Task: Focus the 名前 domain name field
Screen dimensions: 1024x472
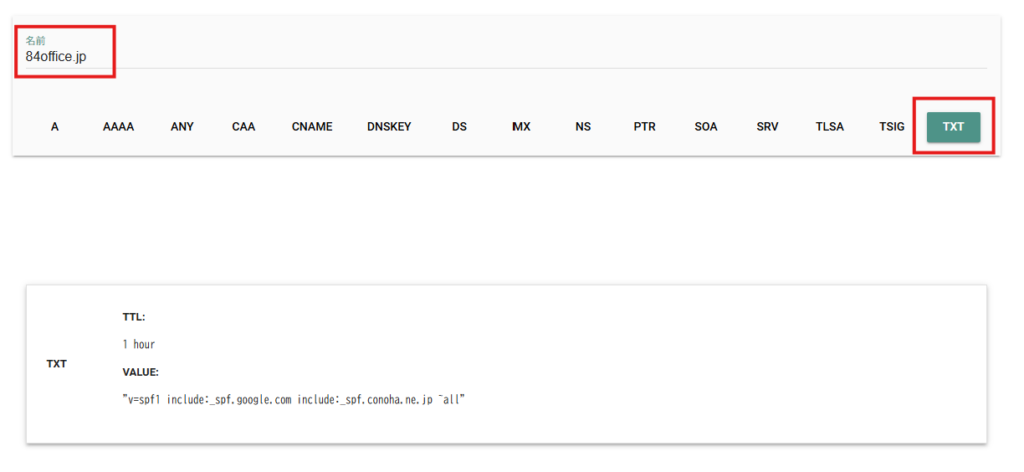Action: tap(506, 52)
